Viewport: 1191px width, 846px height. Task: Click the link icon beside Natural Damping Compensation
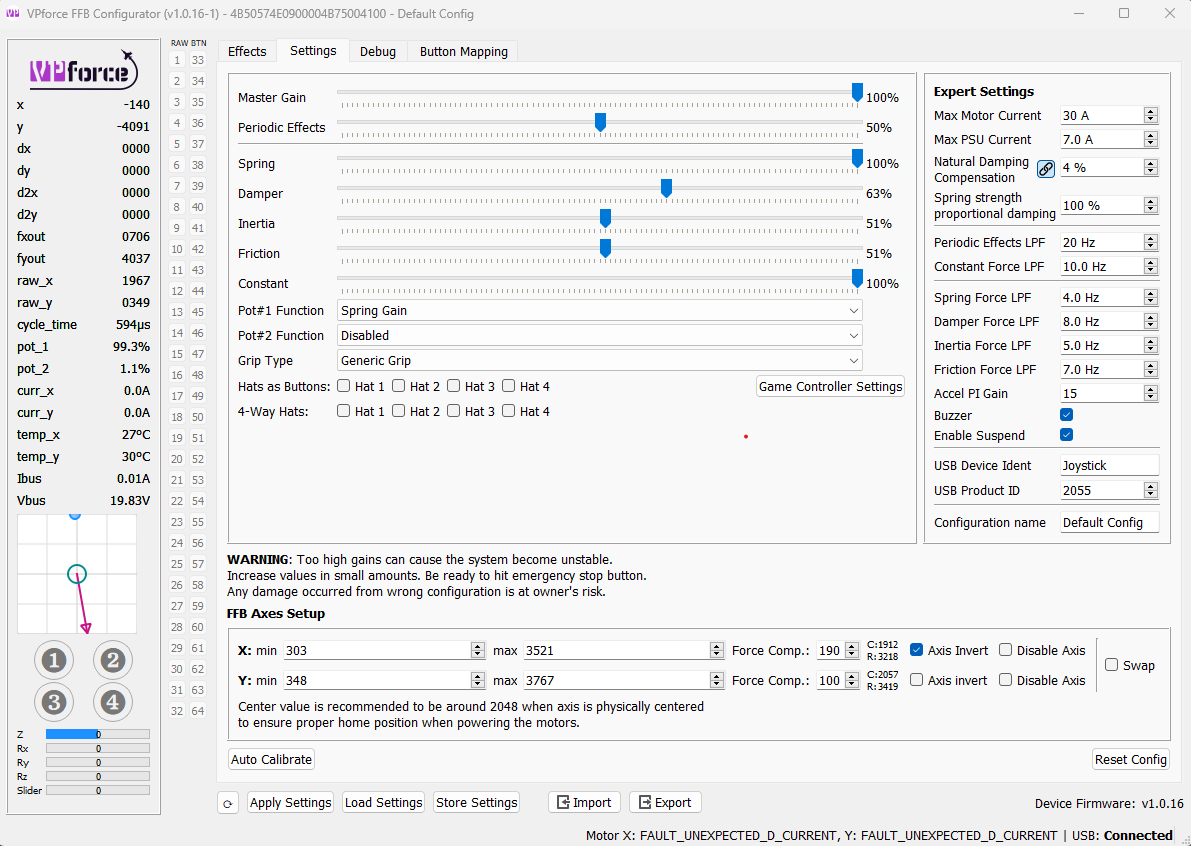pos(1045,169)
